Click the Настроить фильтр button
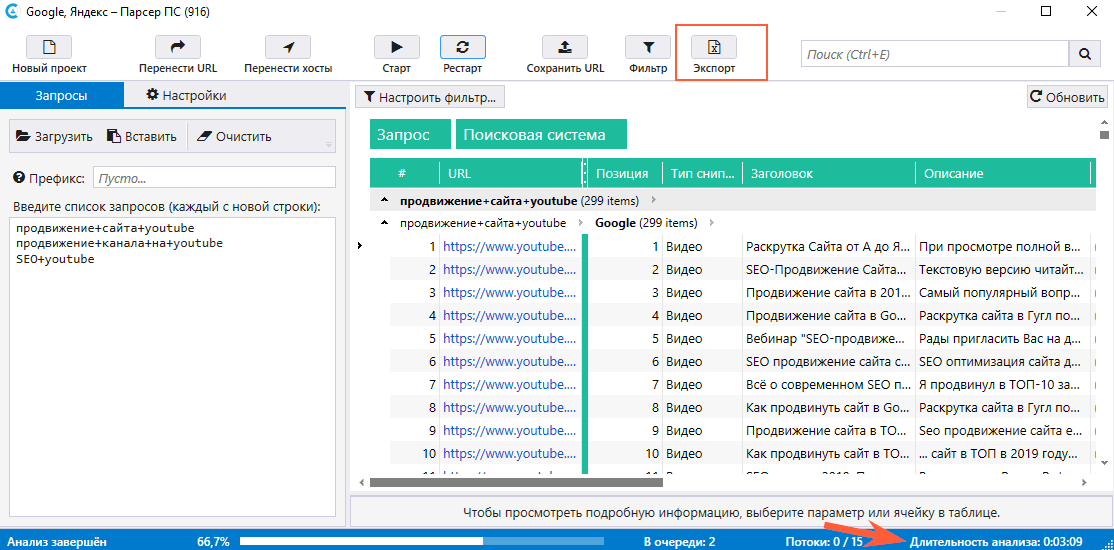Viewport: 1114px width, 550px height. click(x=430, y=97)
